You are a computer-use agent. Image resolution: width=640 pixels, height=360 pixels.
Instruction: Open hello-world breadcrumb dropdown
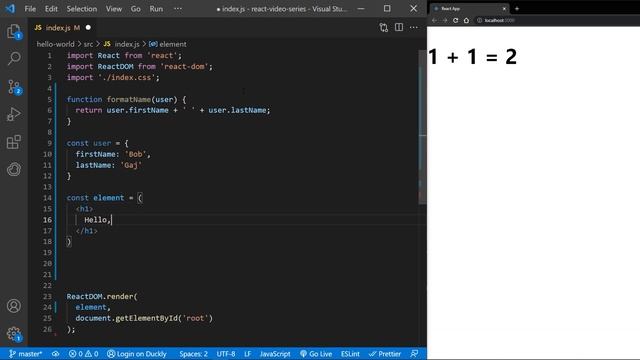[56, 44]
